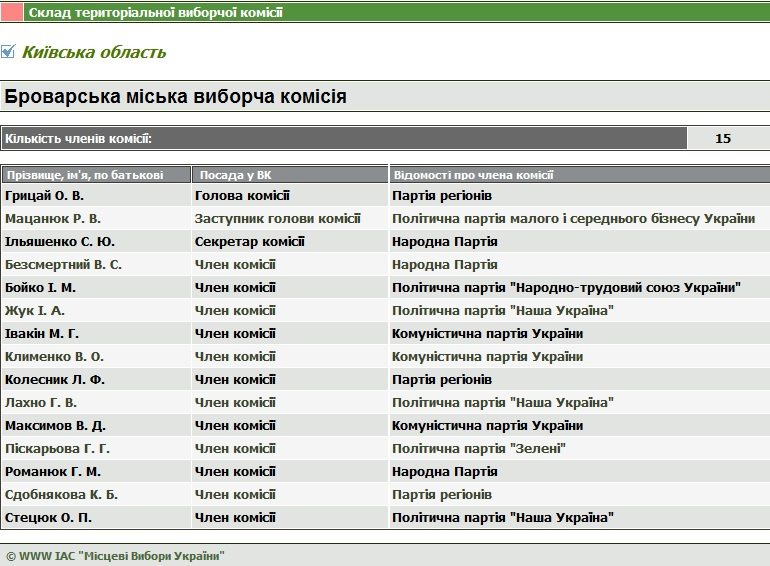Select the name Стецюк О. П.

[48, 518]
